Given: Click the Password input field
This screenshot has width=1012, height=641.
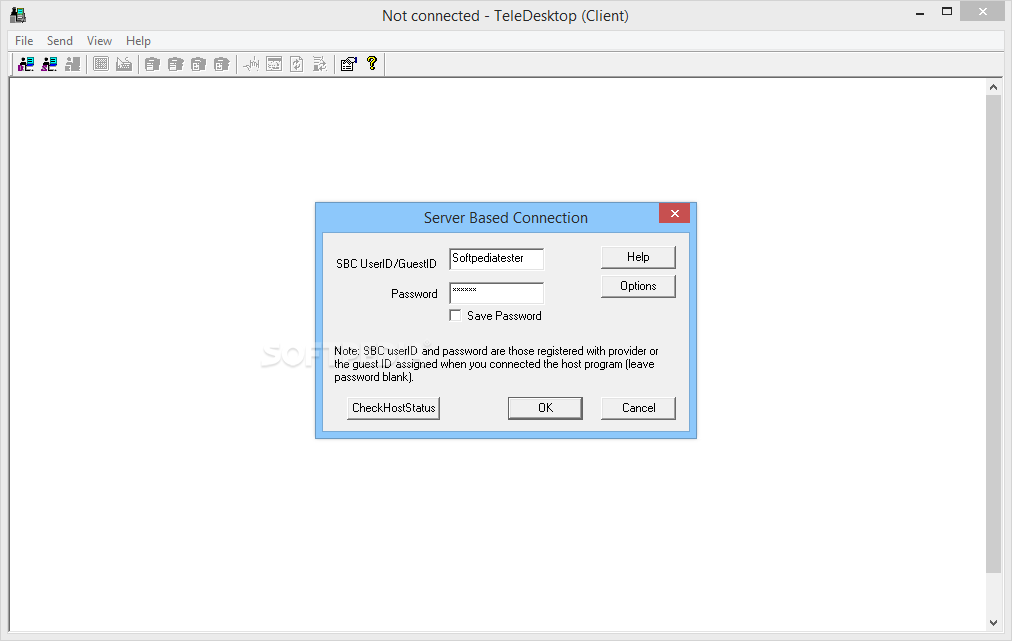Looking at the screenshot, I should (496, 292).
